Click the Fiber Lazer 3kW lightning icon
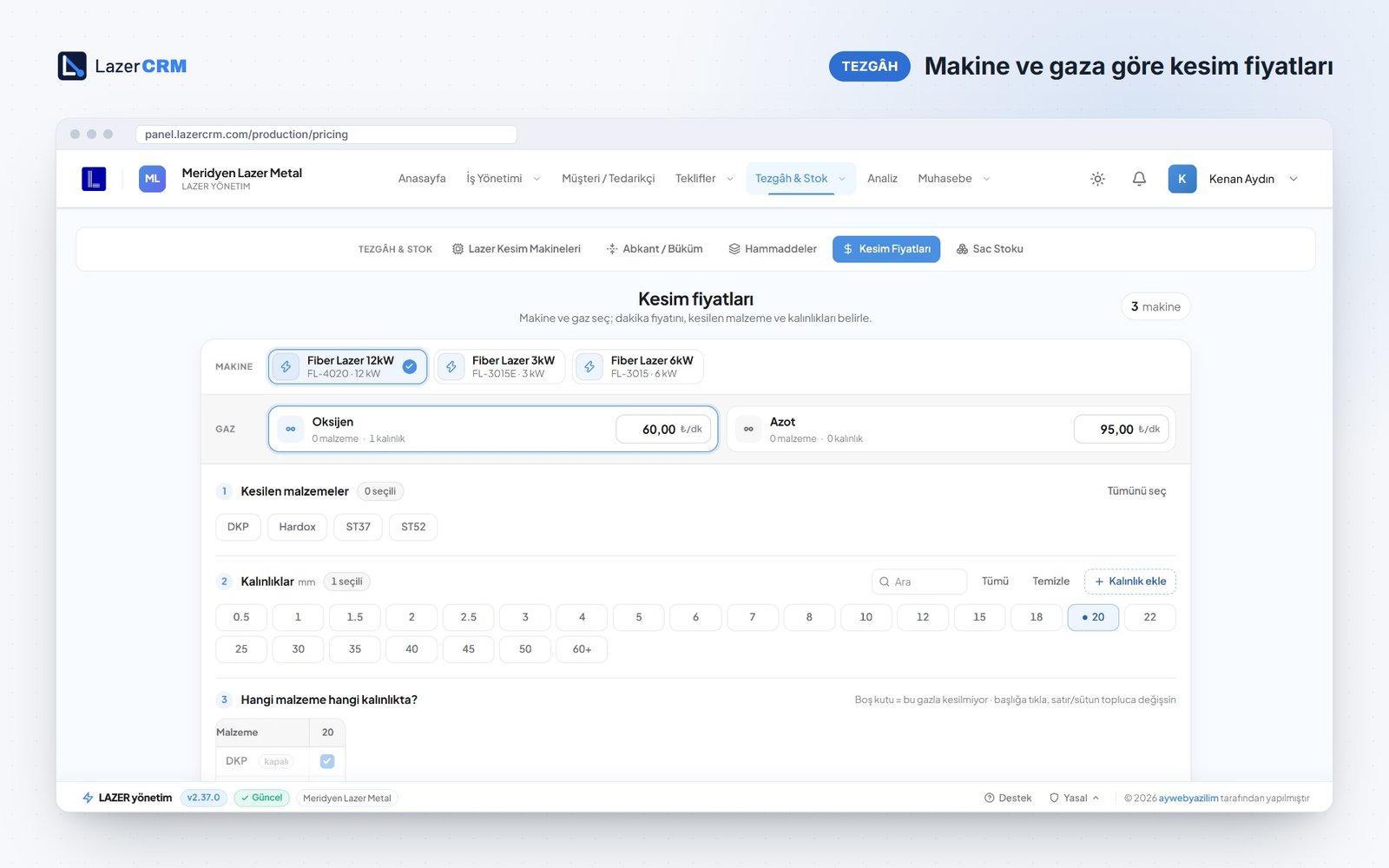 (451, 367)
